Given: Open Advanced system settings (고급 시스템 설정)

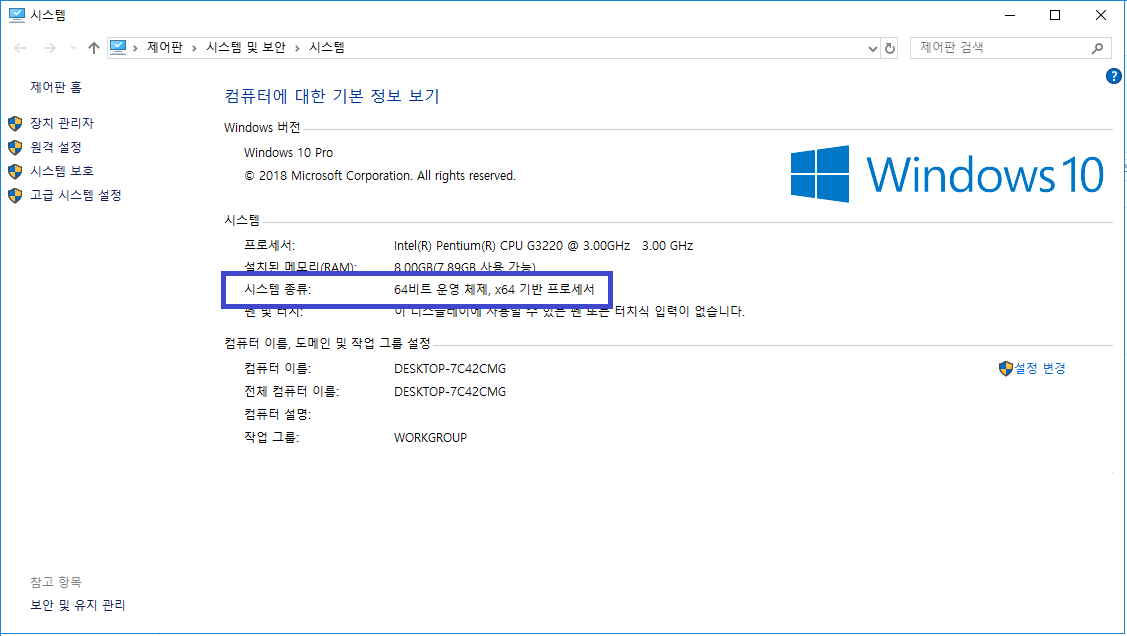Looking at the screenshot, I should [x=75, y=195].
